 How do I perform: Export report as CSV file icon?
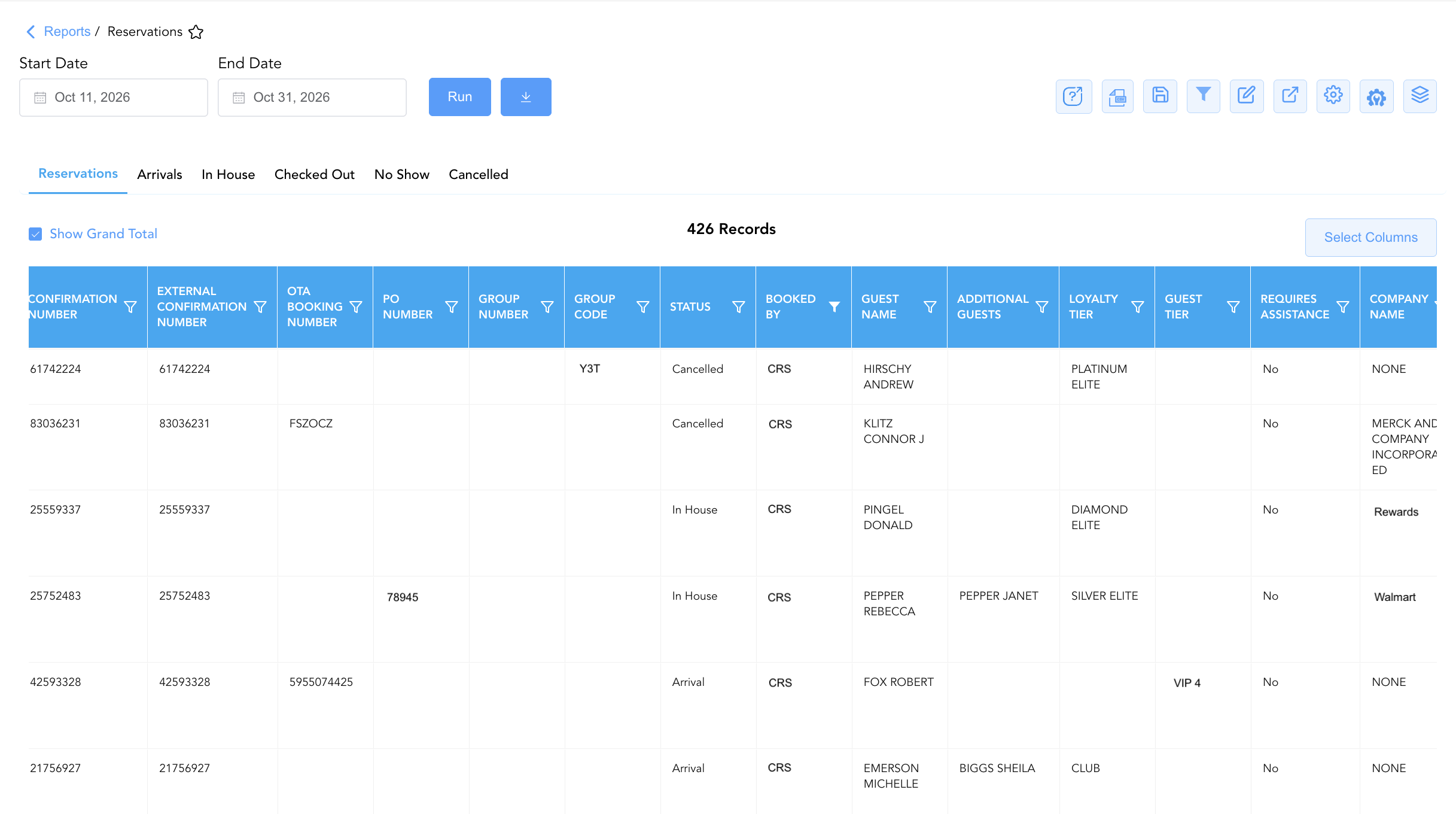pyautogui.click(x=1117, y=96)
